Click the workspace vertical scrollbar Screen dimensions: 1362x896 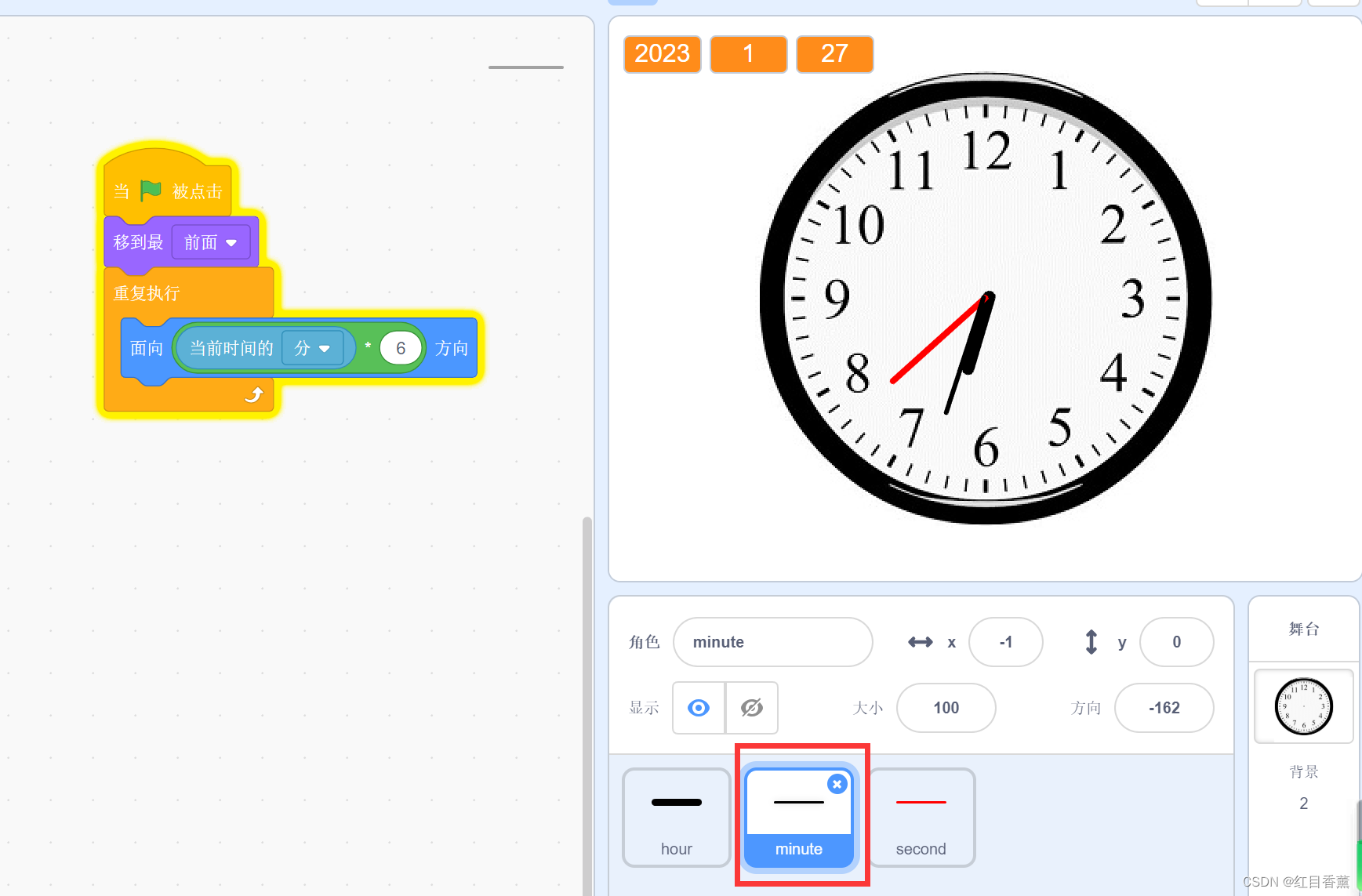[x=587, y=706]
